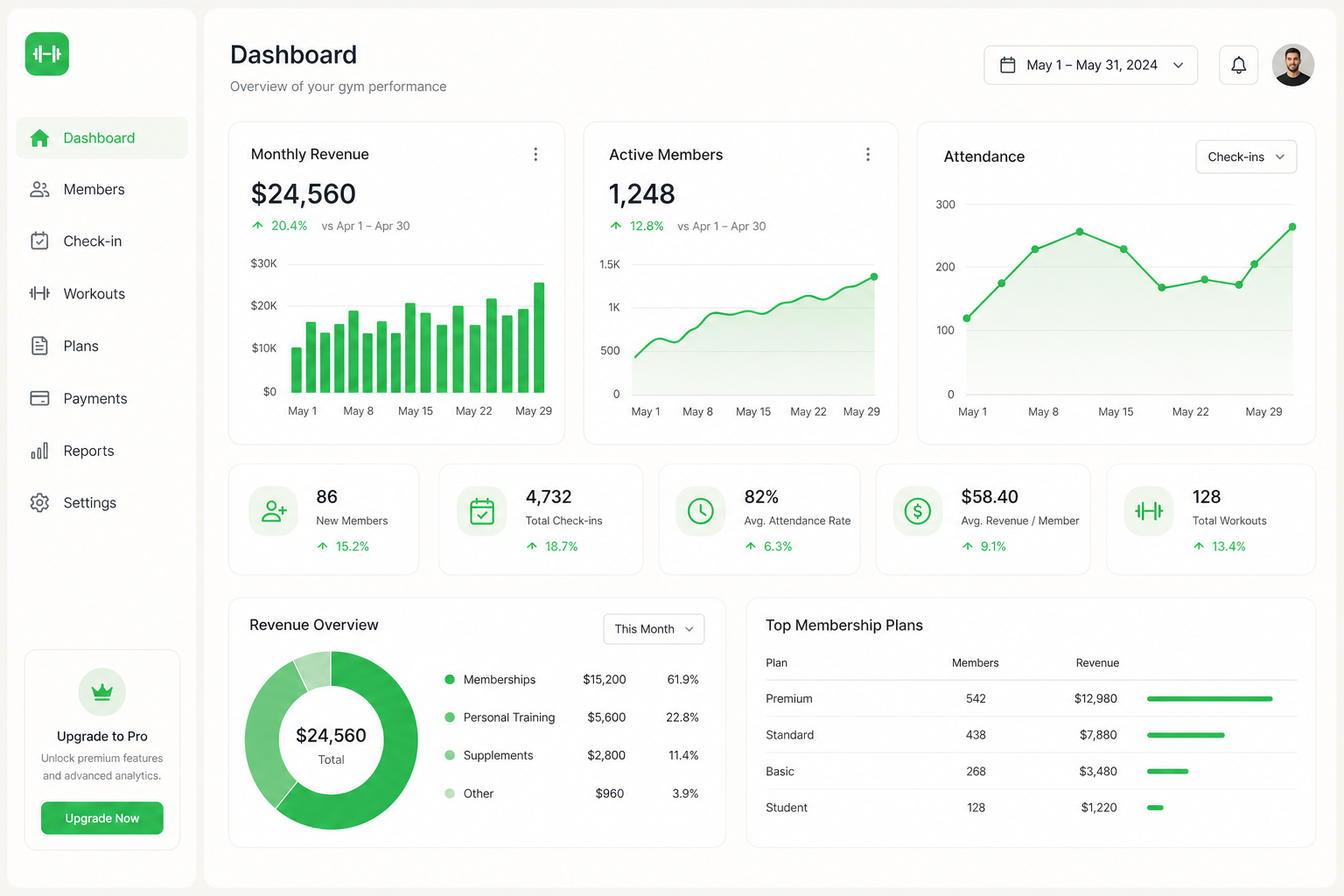
Task: Click the 4,732 Total Check-ins value
Action: pos(549,497)
